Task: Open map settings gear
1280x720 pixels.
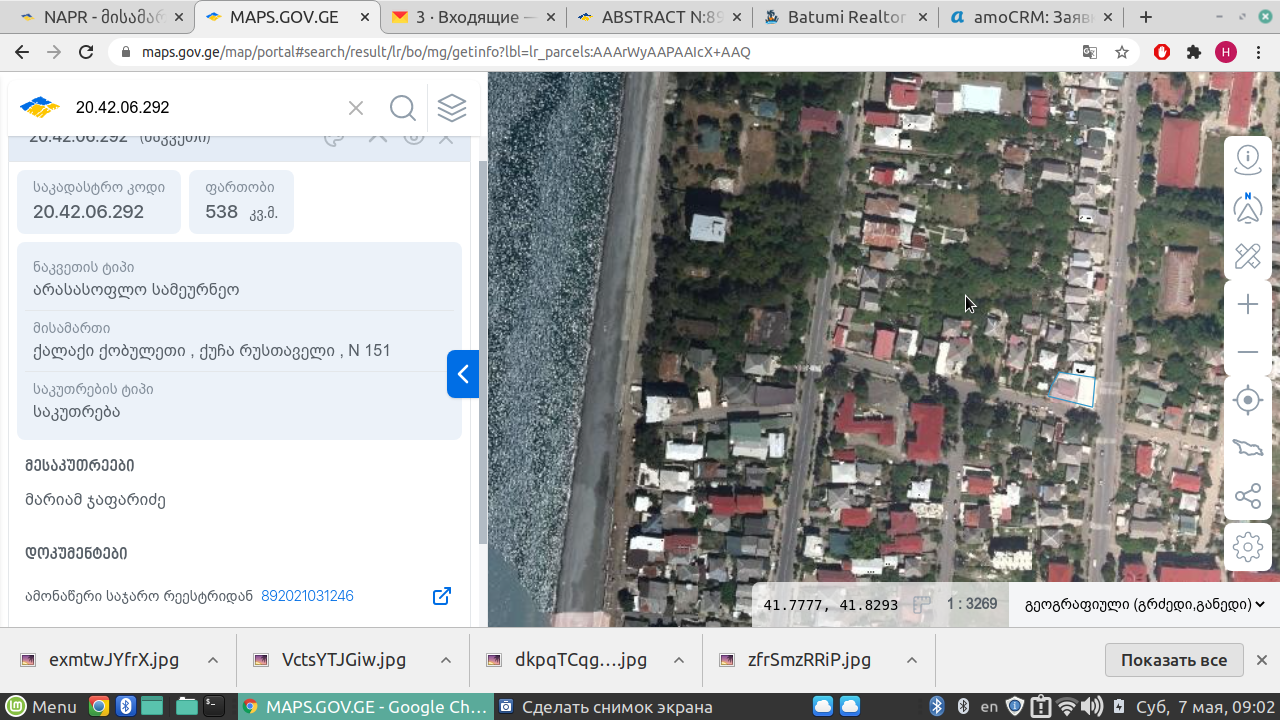Action: [x=1248, y=547]
